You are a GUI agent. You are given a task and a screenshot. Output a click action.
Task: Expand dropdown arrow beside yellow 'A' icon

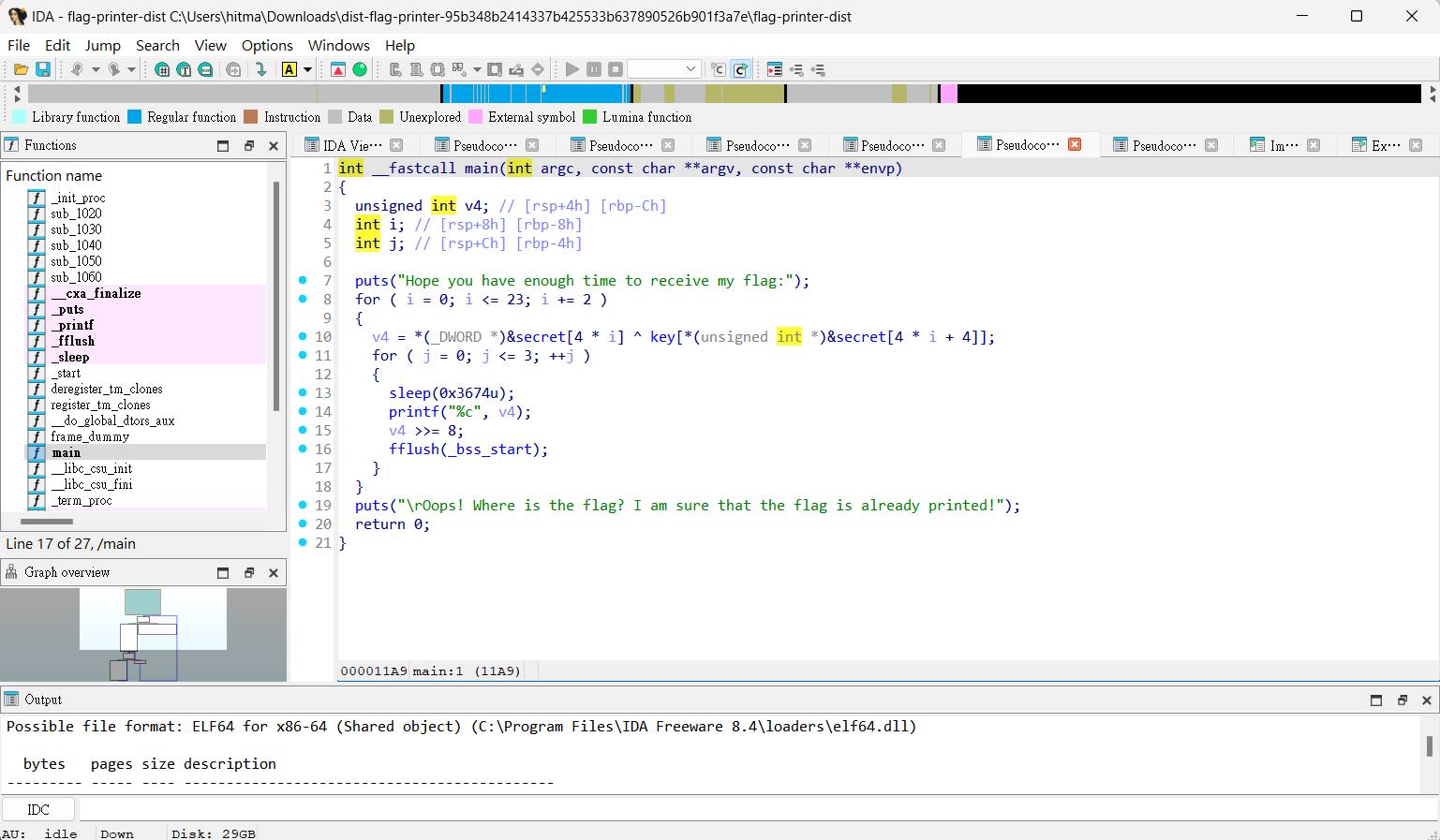[x=307, y=69]
